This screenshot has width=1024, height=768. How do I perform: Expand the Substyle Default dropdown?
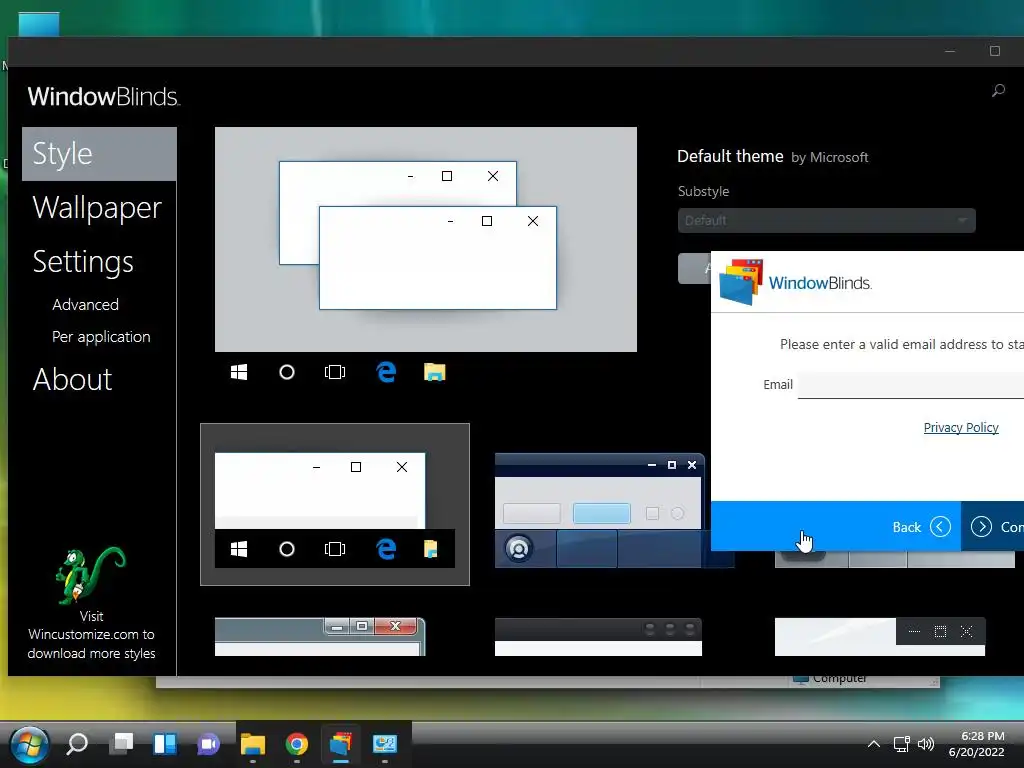(x=826, y=221)
